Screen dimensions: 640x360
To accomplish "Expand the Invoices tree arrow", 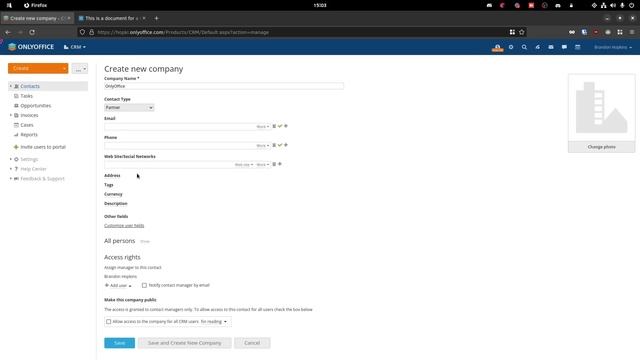I will tap(11, 116).
